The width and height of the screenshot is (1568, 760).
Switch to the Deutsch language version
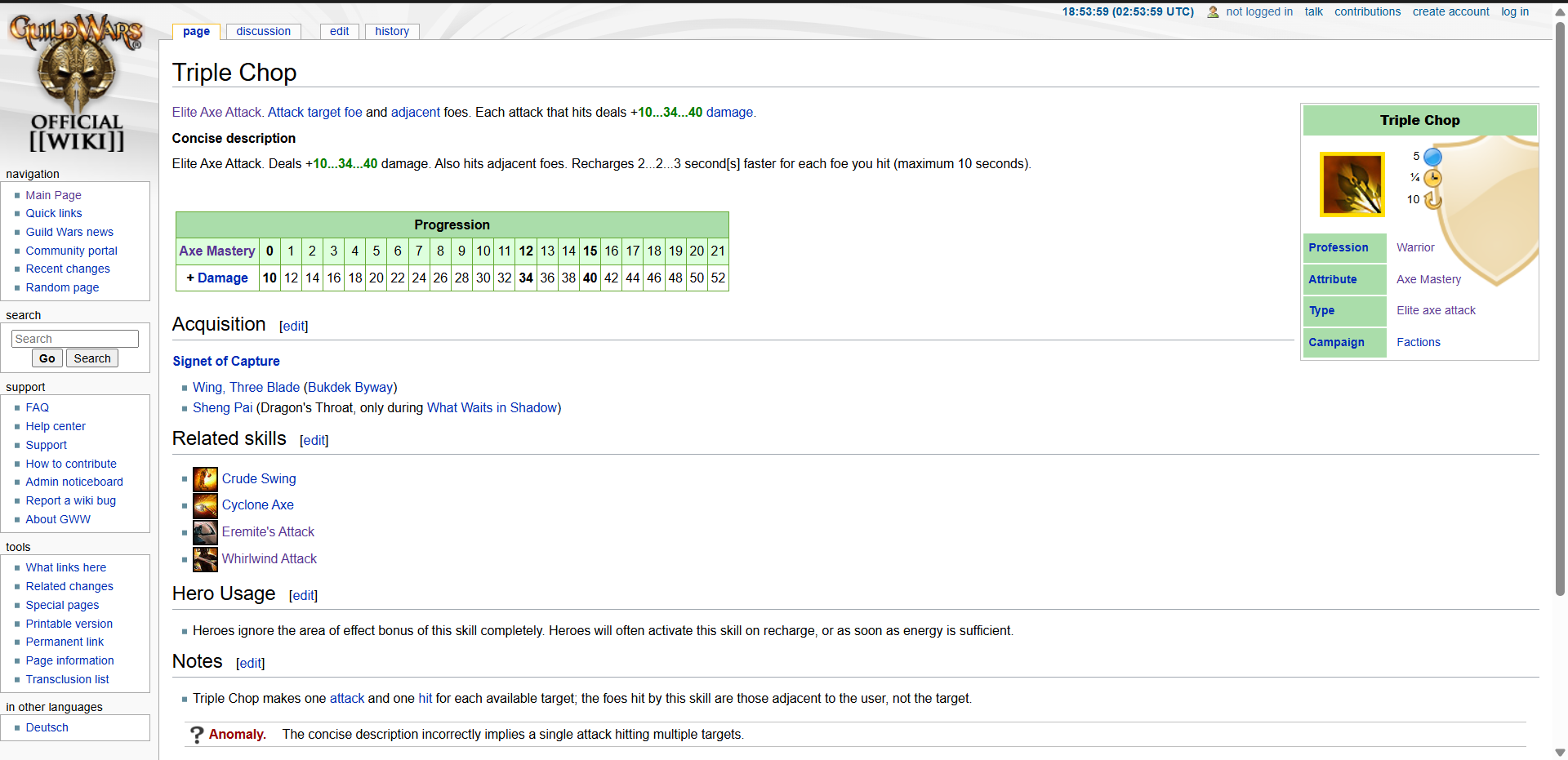tap(47, 727)
